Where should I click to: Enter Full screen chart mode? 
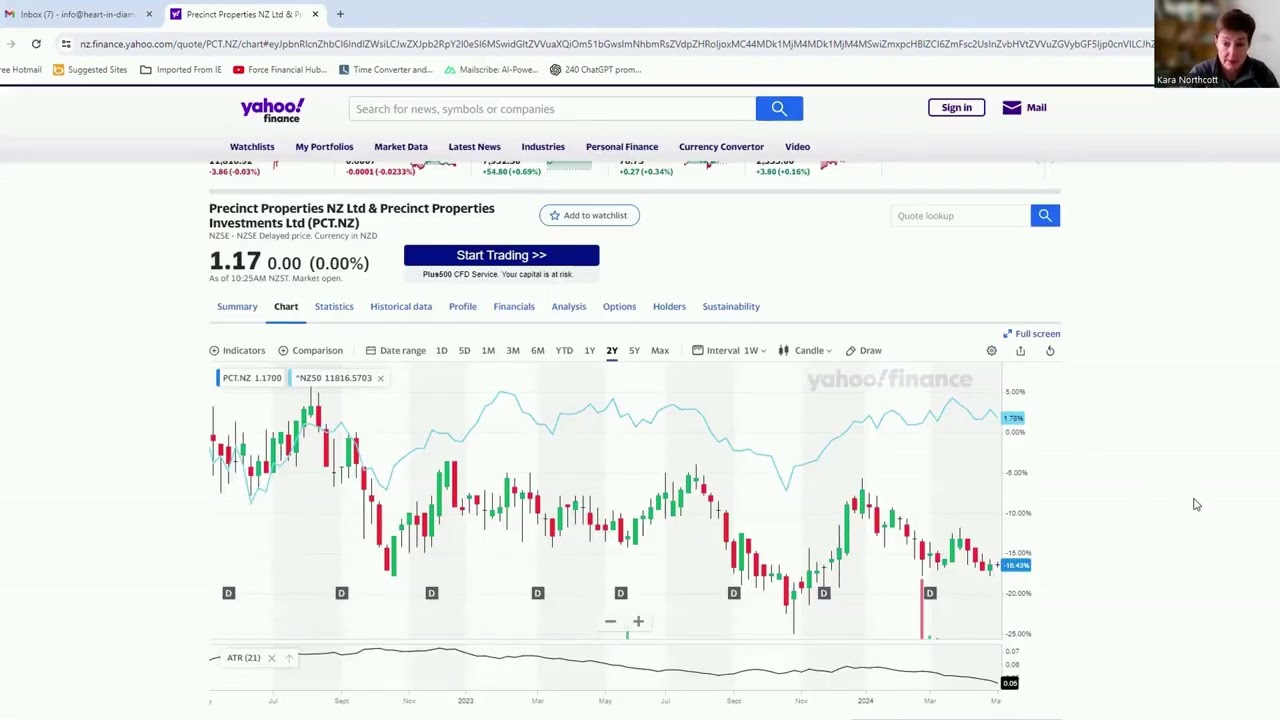1031,334
